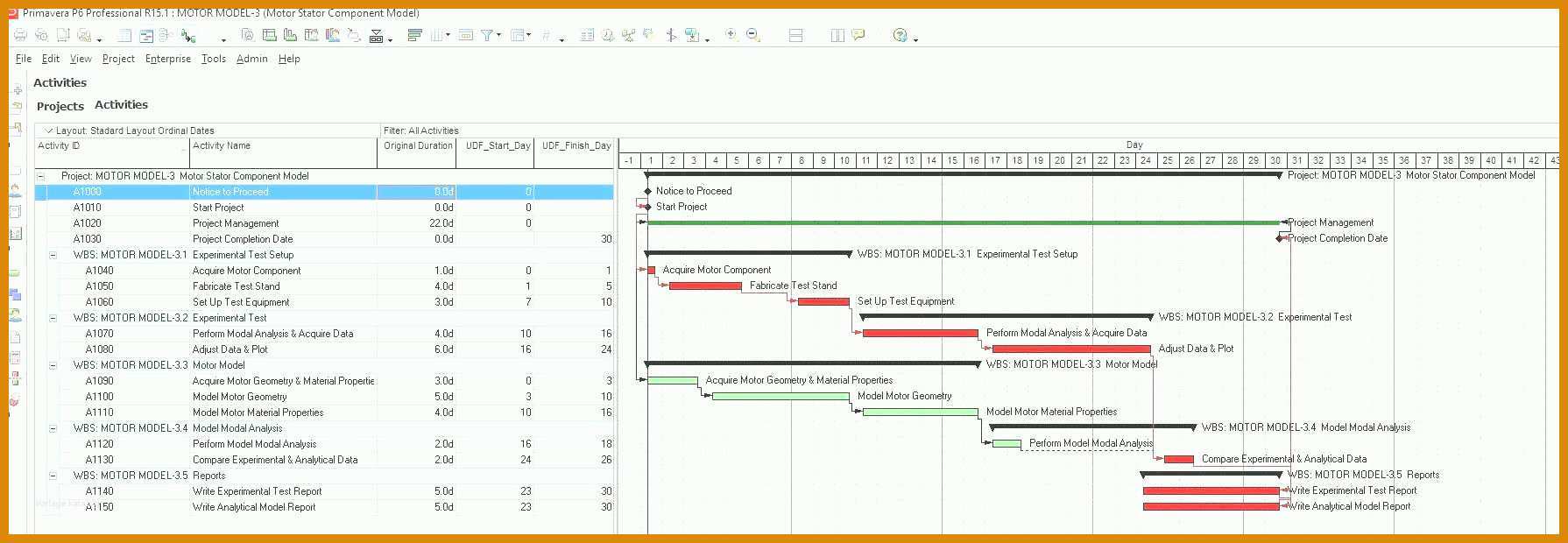Open the Columns dropdown arrow
This screenshot has width=1568, height=543.
tap(448, 35)
